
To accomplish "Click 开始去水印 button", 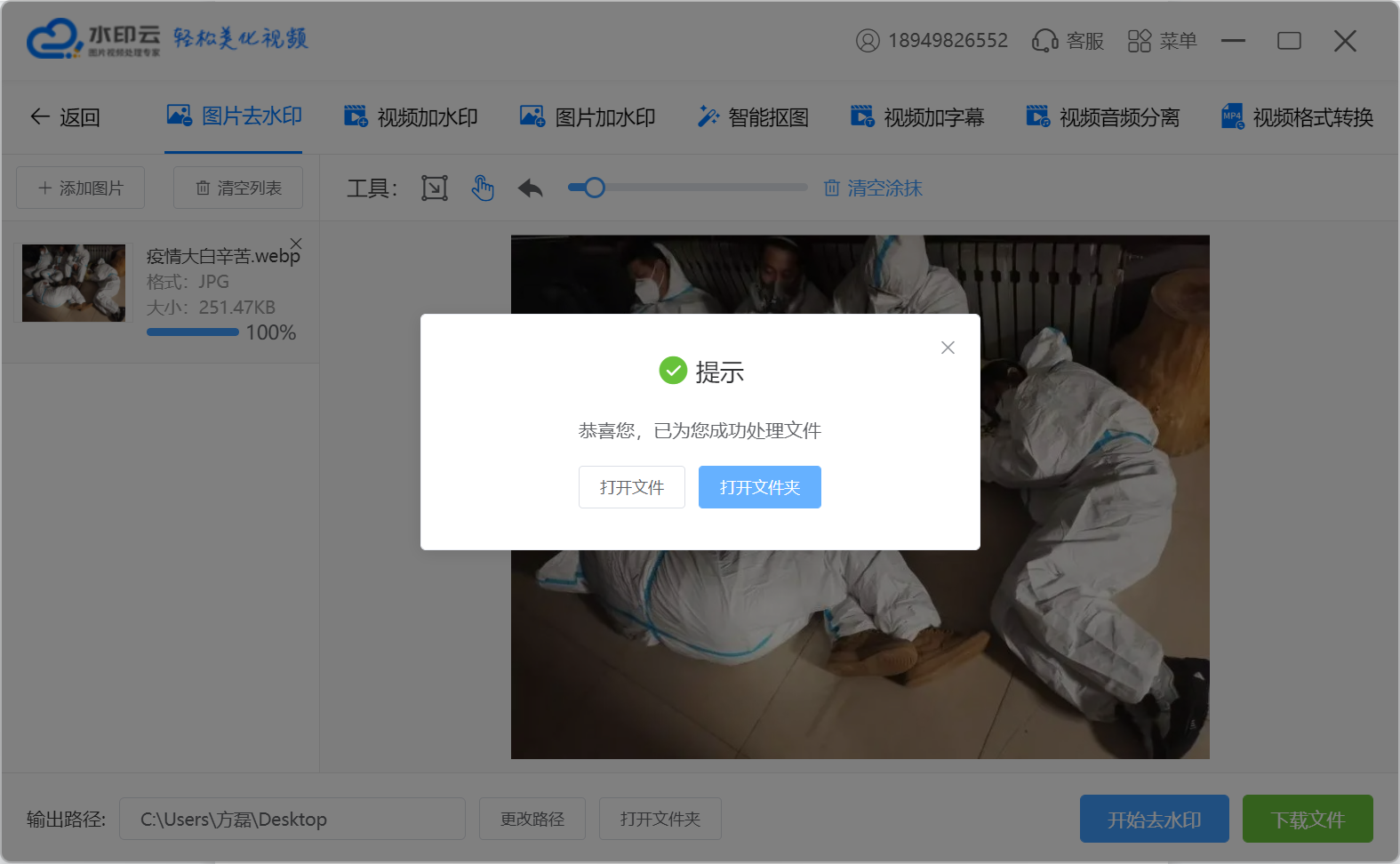I will click(1155, 819).
